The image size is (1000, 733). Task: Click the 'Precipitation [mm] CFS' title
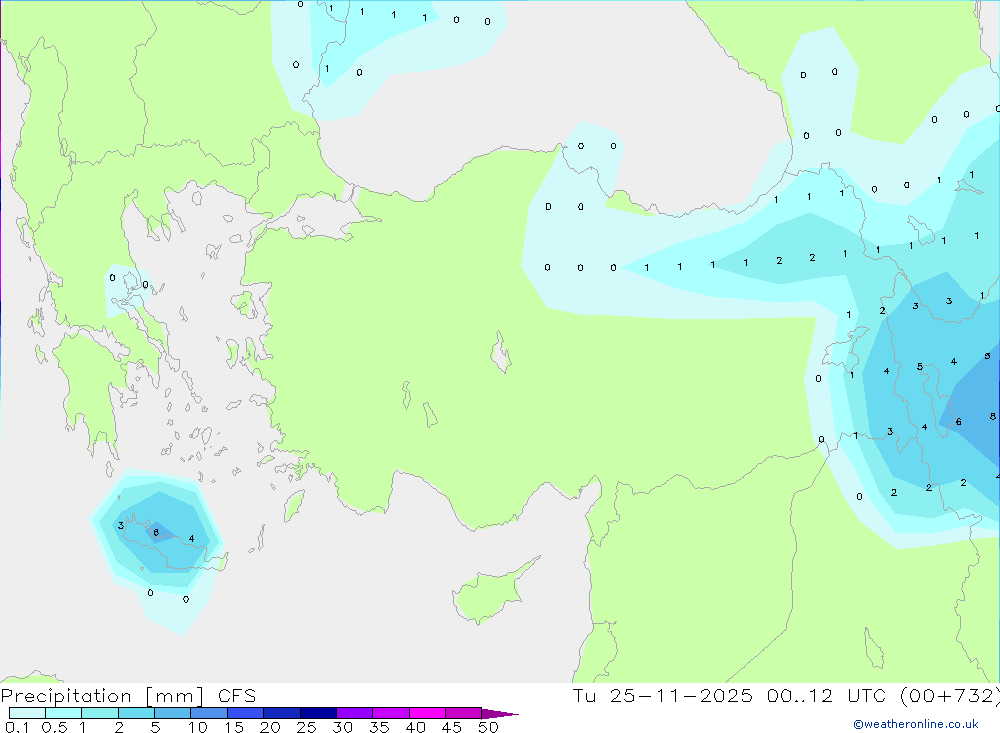pyautogui.click(x=128, y=696)
